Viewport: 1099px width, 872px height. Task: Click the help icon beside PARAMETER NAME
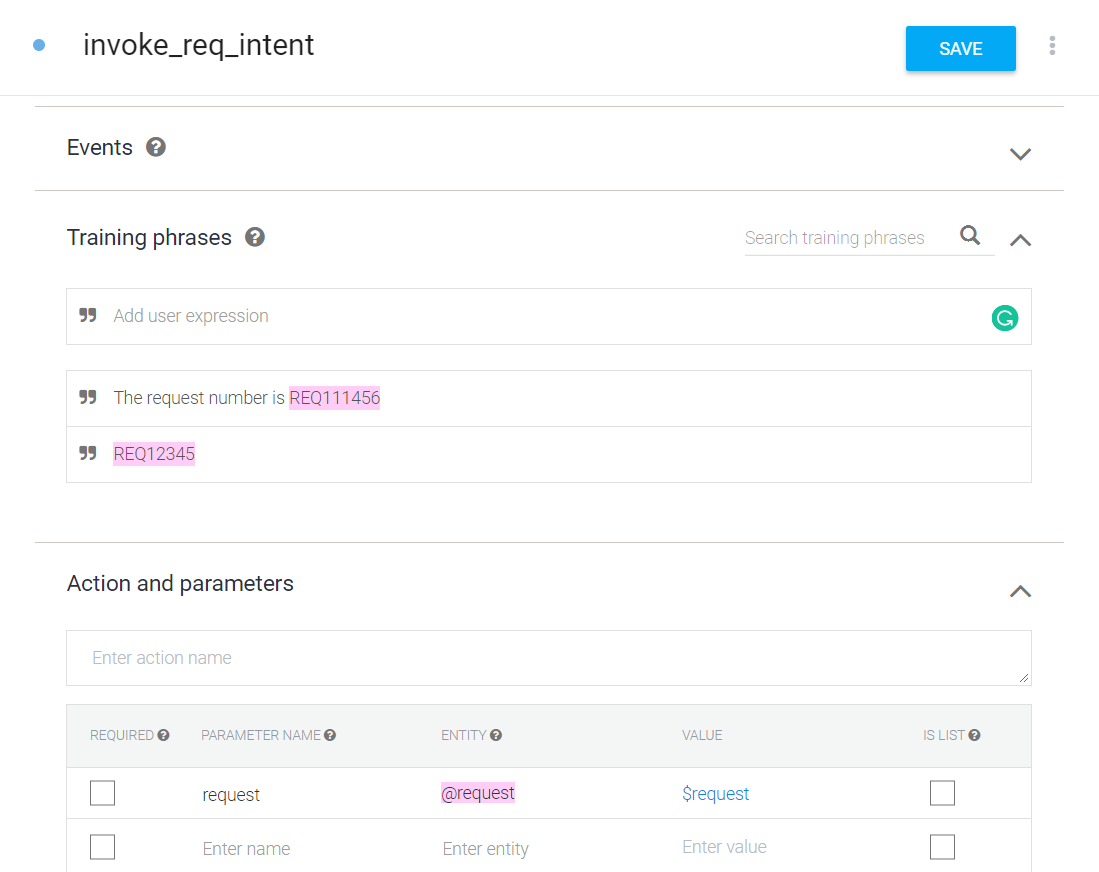[x=330, y=735]
